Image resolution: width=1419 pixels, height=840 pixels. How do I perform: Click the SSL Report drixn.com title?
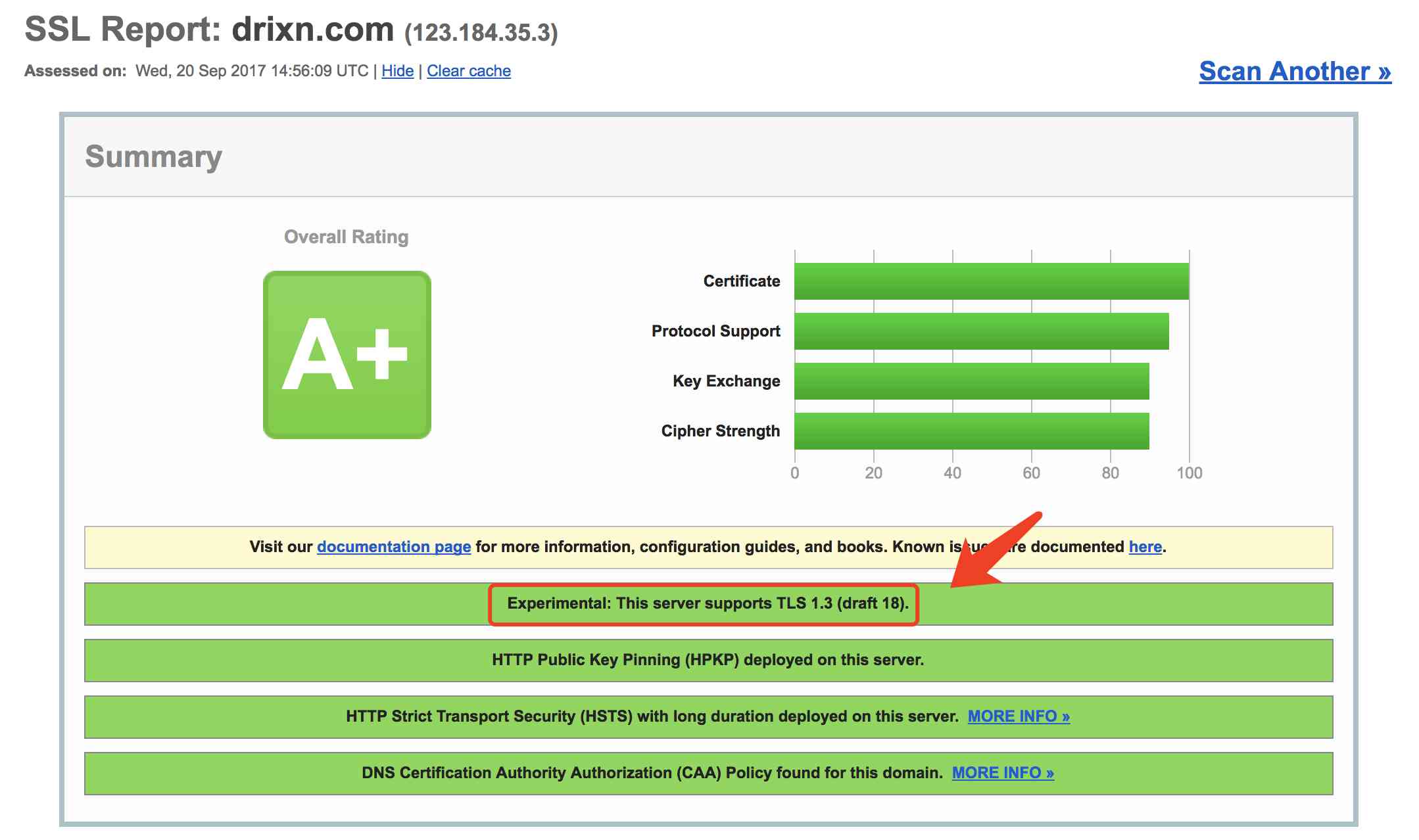pyautogui.click(x=209, y=30)
